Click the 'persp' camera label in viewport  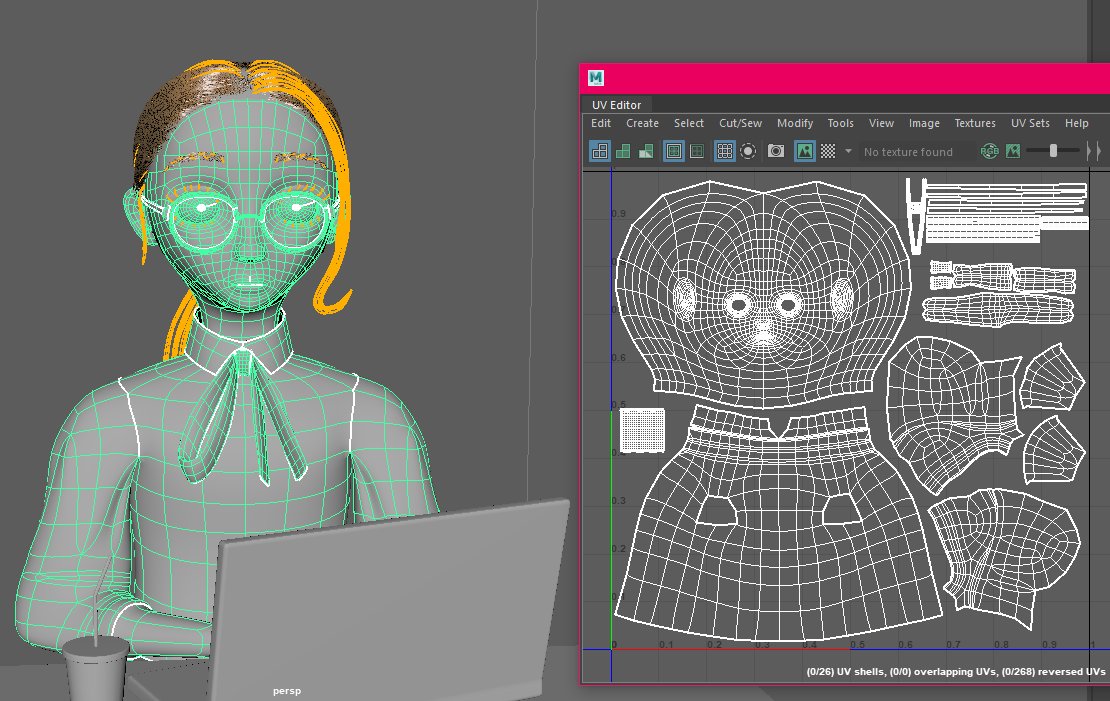[287, 690]
